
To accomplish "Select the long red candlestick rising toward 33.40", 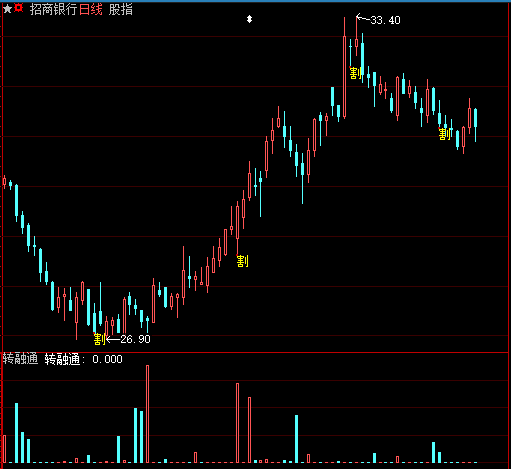I will pos(344,68).
